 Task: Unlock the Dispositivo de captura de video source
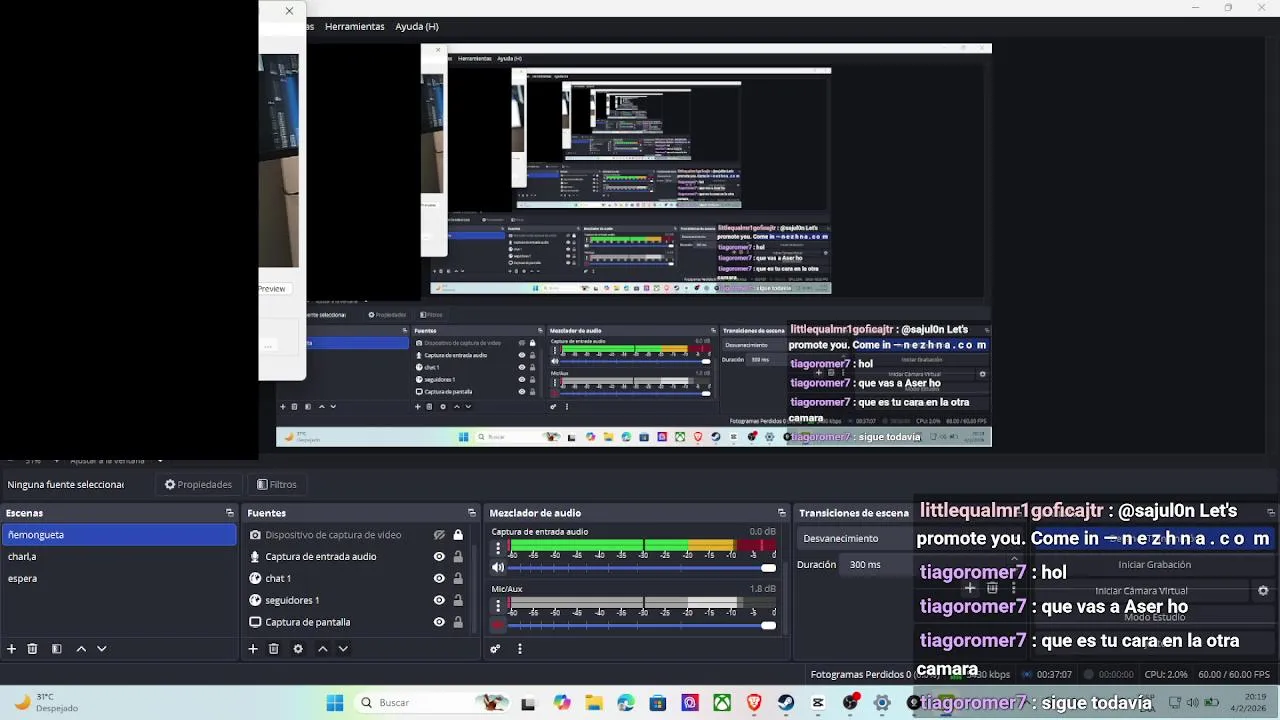[458, 535]
